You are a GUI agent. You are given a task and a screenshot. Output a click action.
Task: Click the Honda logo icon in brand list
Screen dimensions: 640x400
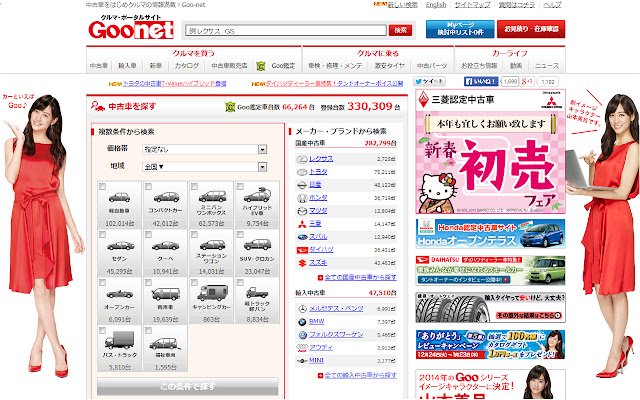(302, 198)
